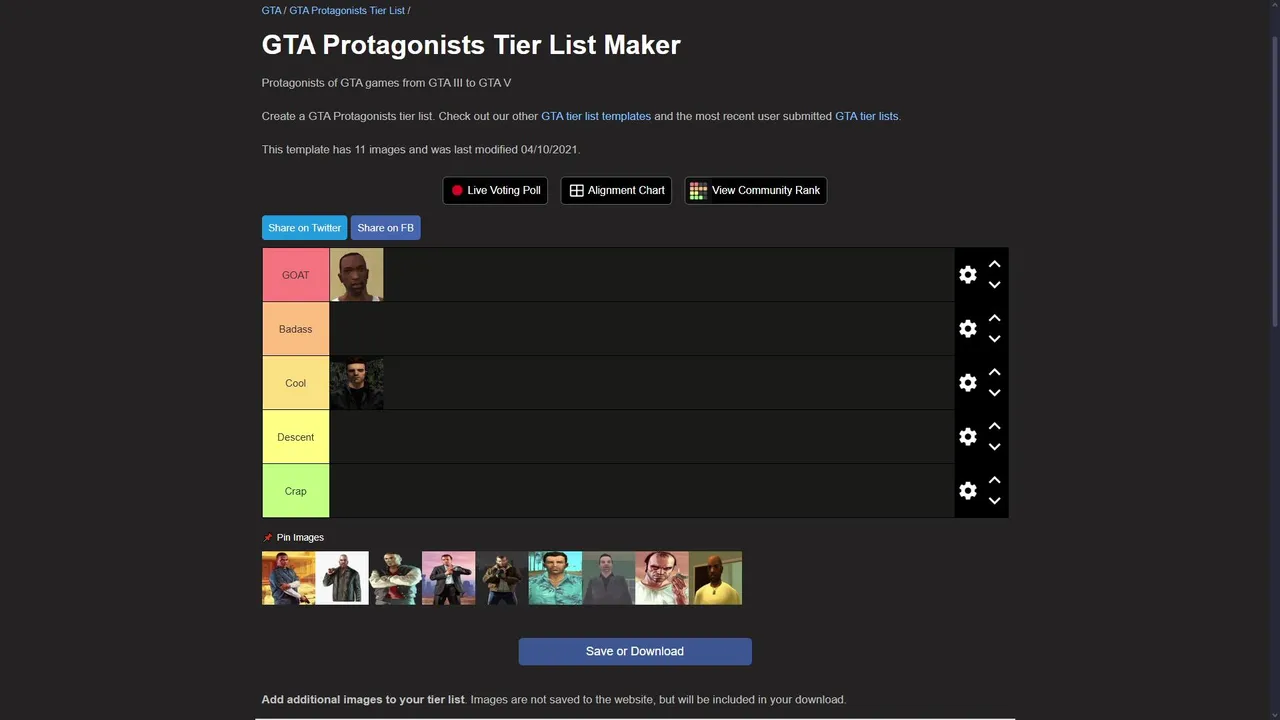Image resolution: width=1280 pixels, height=720 pixels.
Task: Select Claude image in Cool tier
Action: (357, 383)
